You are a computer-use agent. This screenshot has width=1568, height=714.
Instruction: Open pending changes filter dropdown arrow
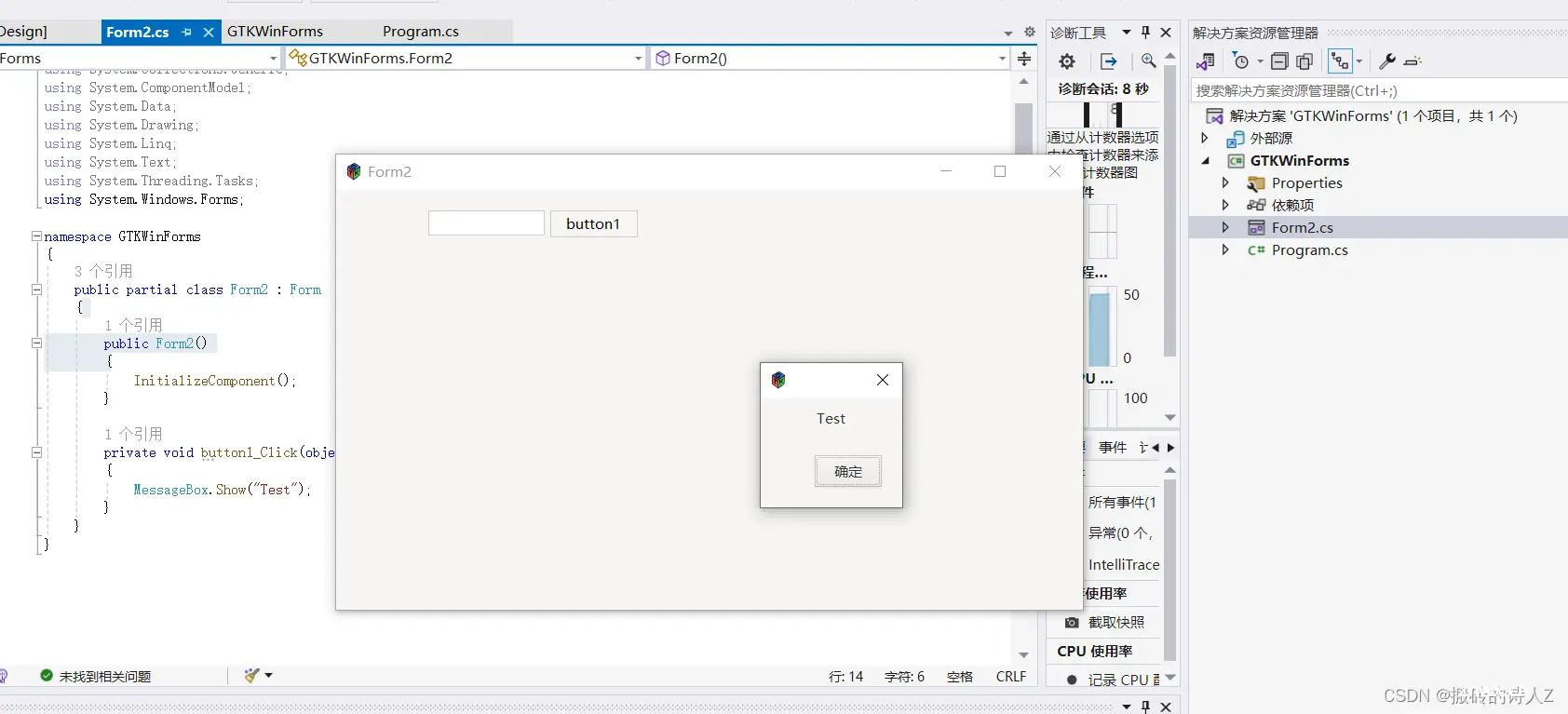point(1260,62)
